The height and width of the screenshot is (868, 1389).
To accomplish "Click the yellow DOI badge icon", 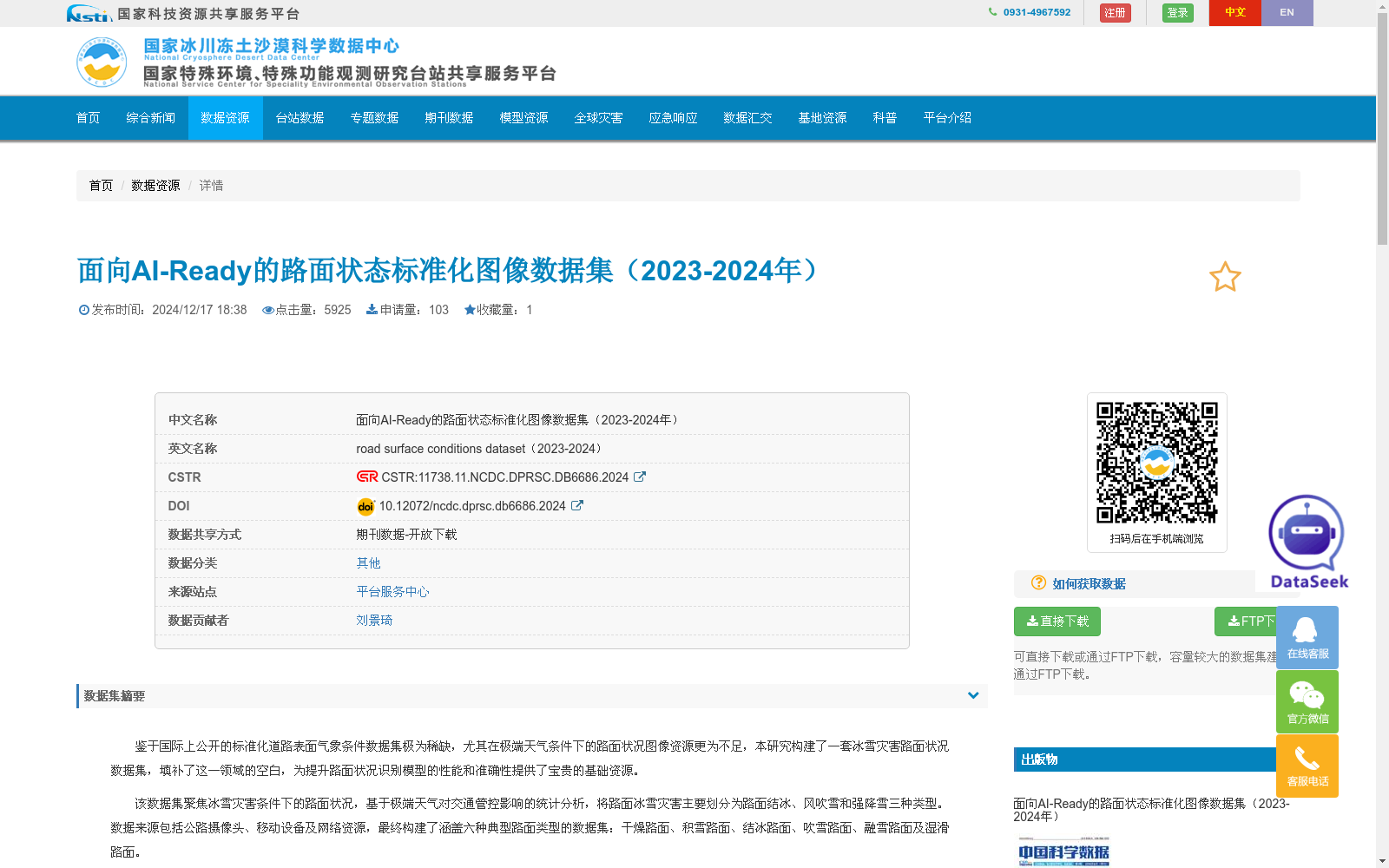I will 365,506.
